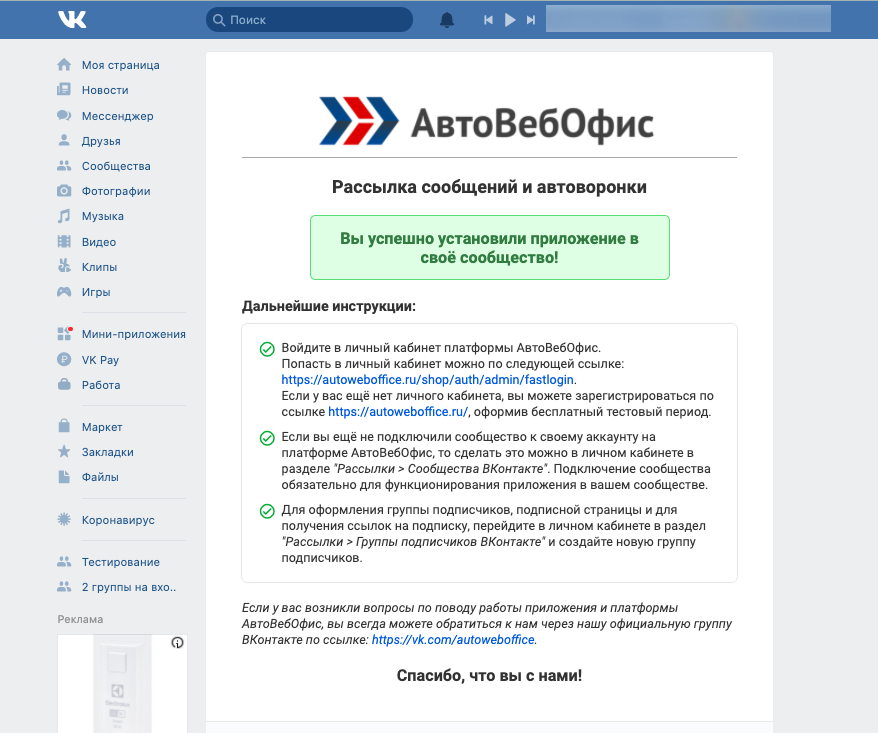The height and width of the screenshot is (733, 878).
Task: Open Закладки star icon
Action: (x=64, y=452)
